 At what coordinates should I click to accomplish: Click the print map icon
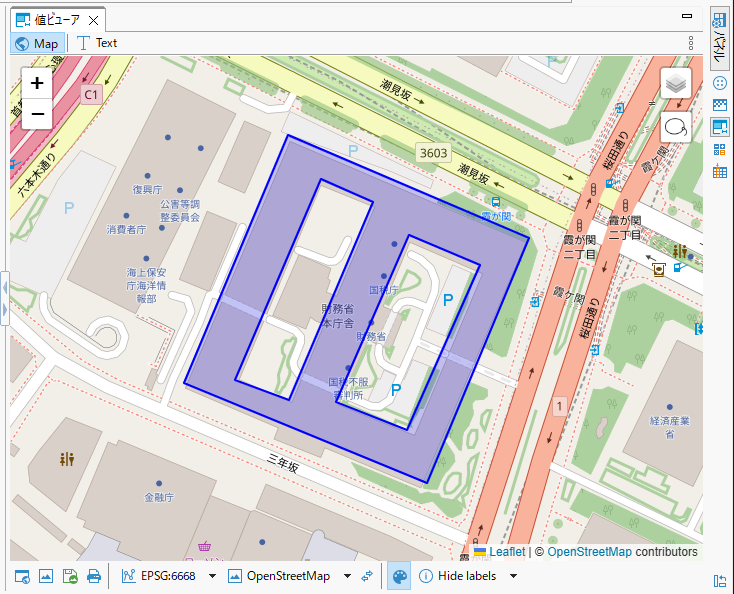tap(94, 576)
